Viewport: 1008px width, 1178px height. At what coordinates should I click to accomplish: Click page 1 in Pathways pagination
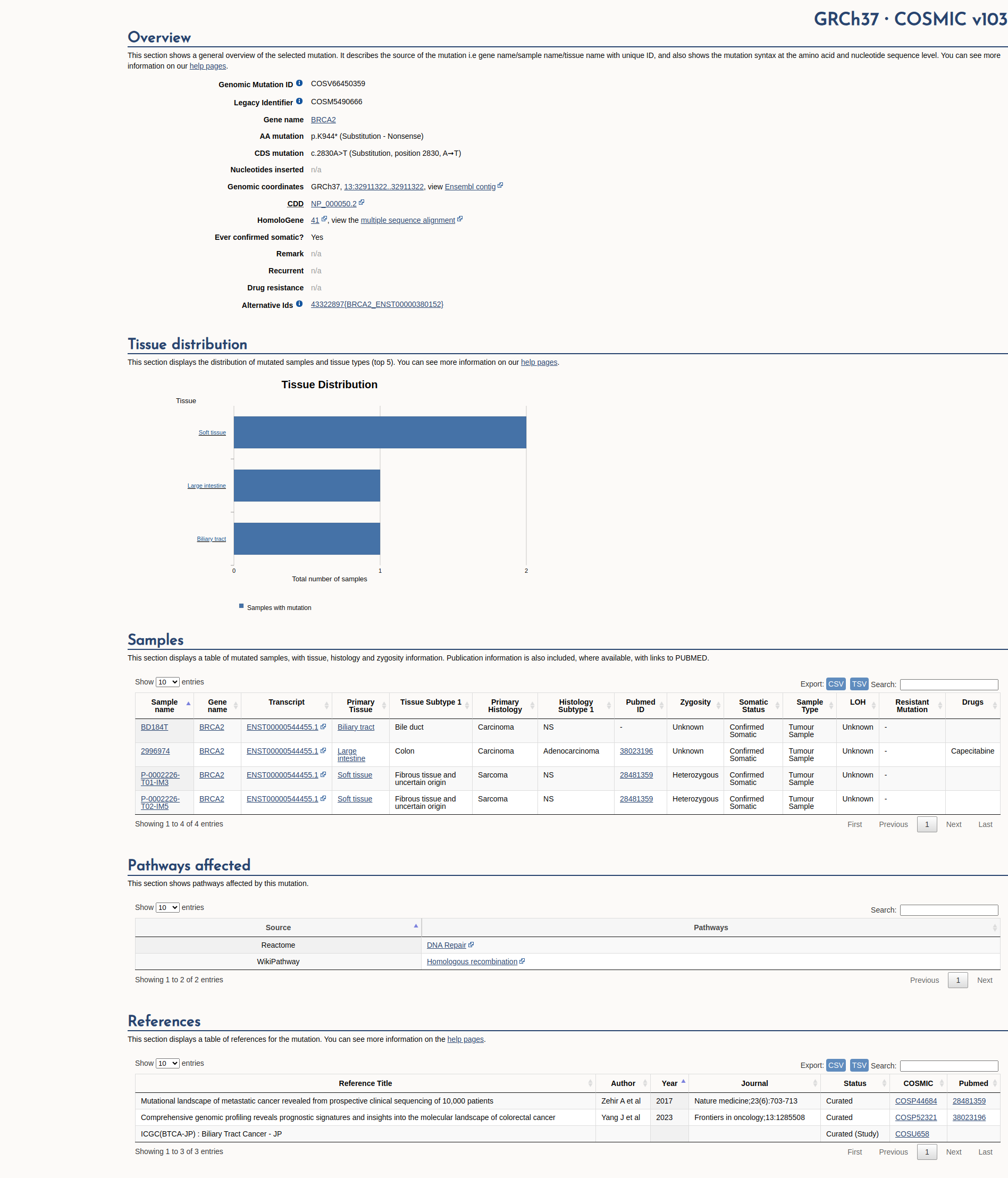coord(957,980)
